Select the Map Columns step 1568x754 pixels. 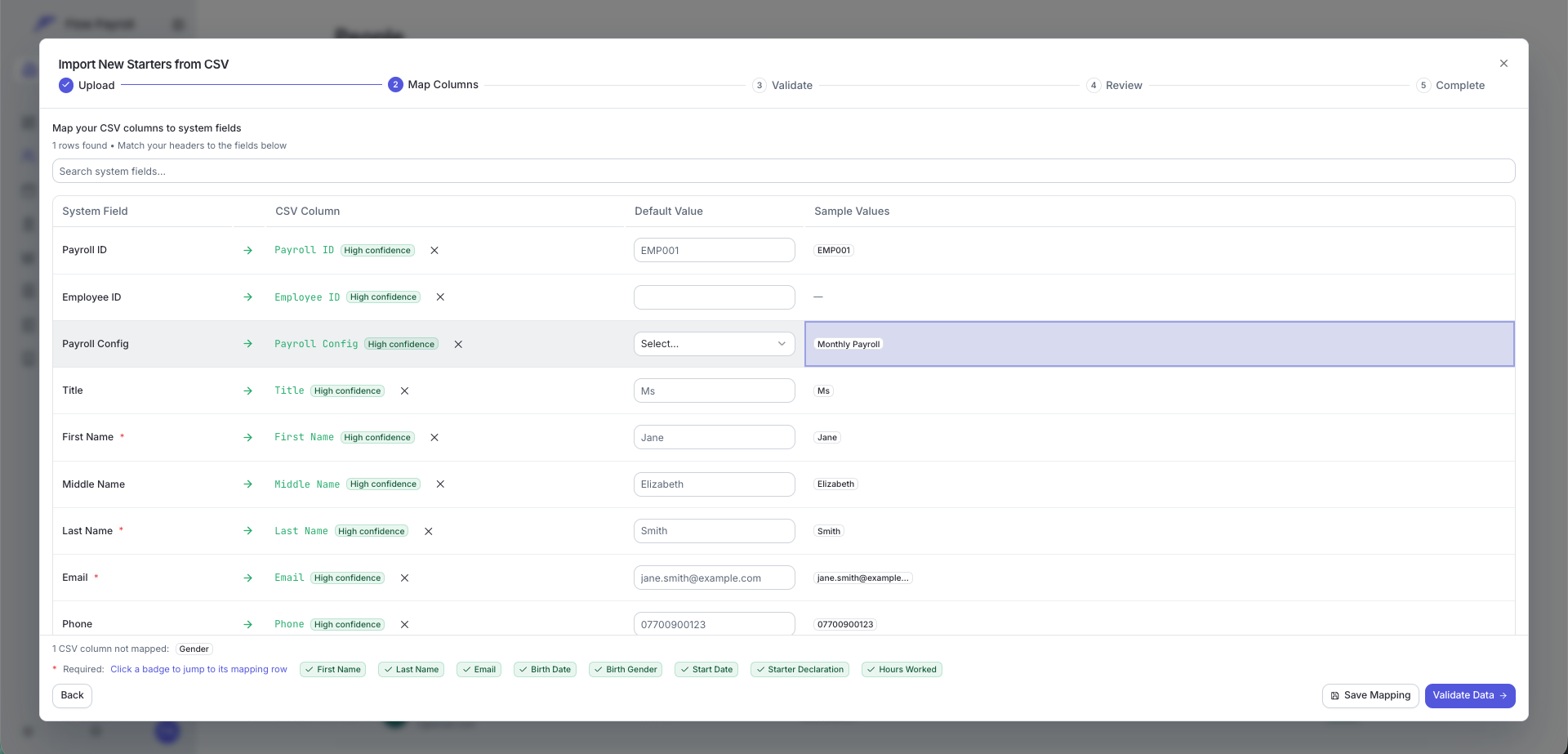pos(434,85)
